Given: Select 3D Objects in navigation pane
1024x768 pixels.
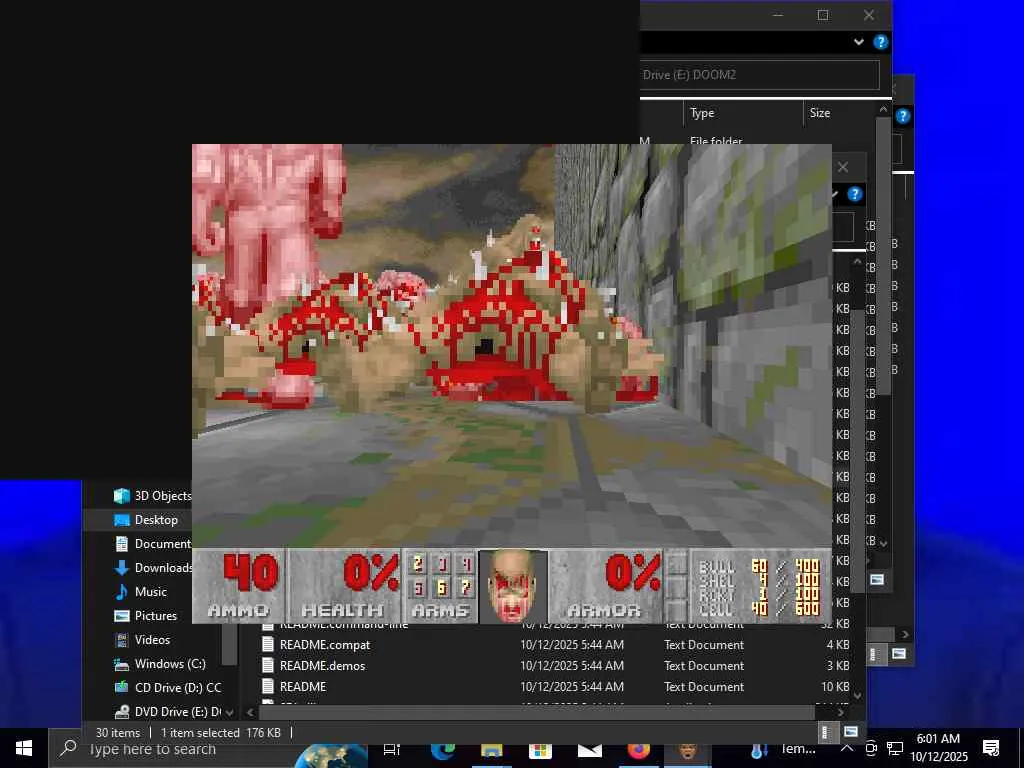Looking at the screenshot, I should pyautogui.click(x=163, y=496).
